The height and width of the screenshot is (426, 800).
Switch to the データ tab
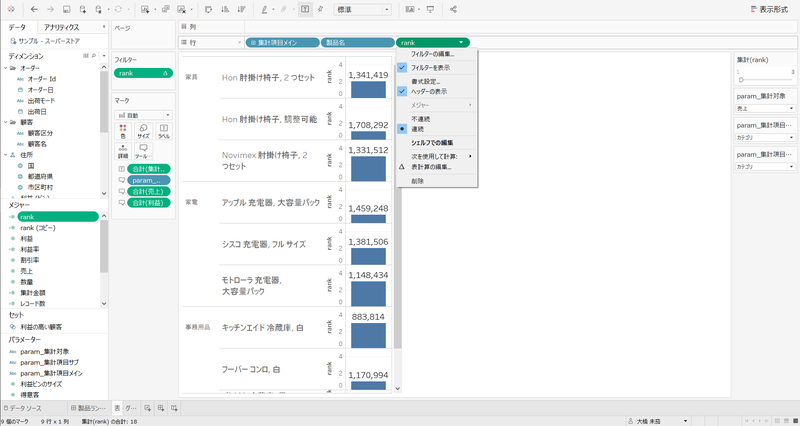[x=17, y=27]
